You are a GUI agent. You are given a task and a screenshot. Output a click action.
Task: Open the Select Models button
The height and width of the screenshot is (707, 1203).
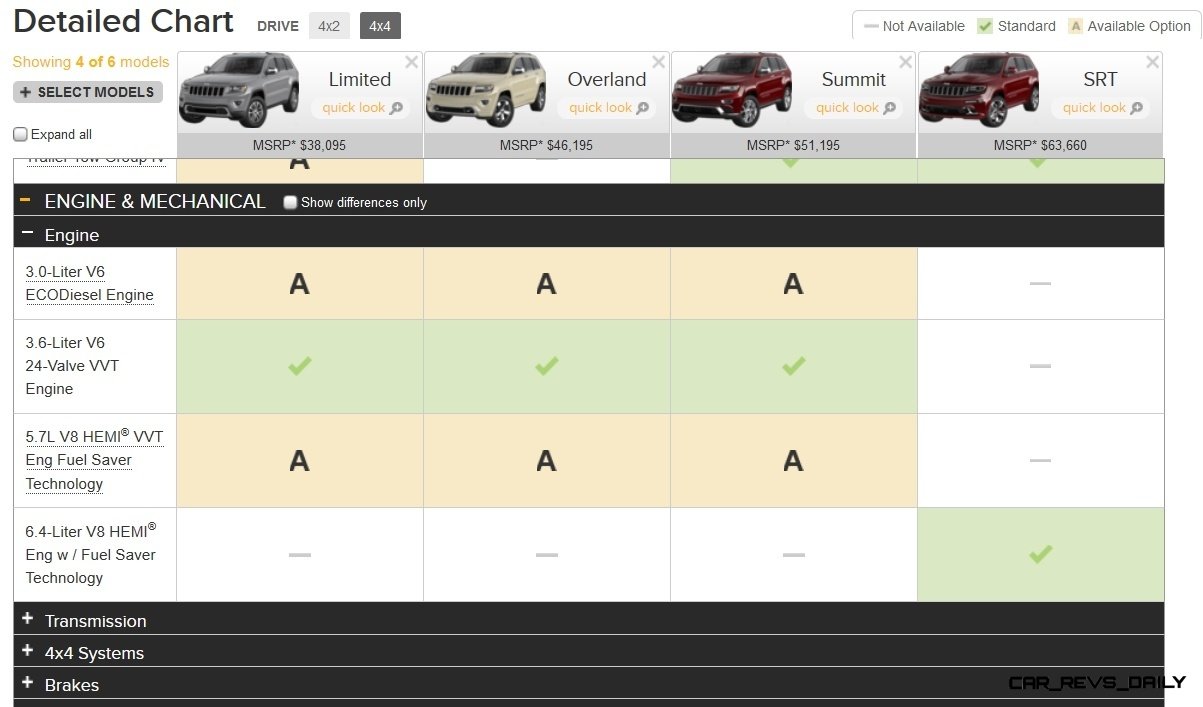(88, 92)
